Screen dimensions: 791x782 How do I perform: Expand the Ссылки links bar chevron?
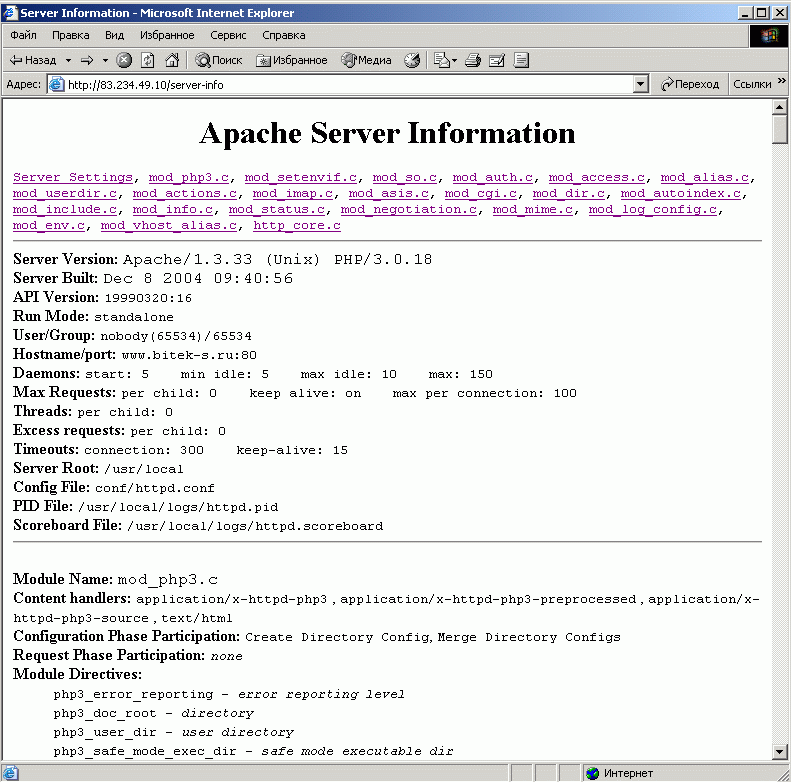click(782, 81)
